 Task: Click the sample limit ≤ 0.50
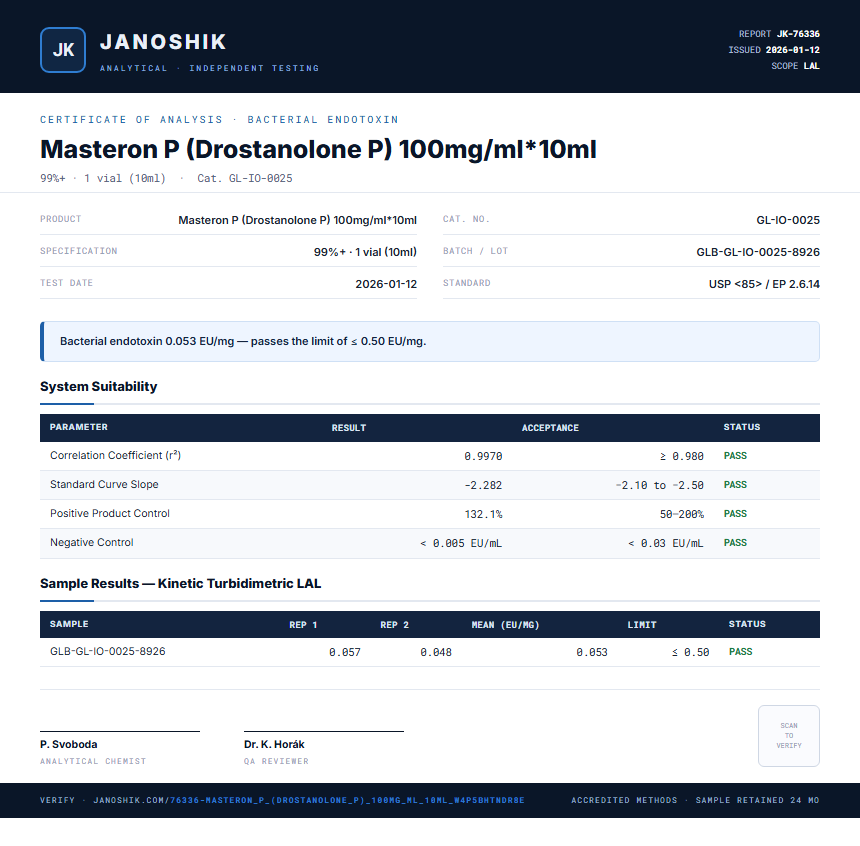coord(691,652)
